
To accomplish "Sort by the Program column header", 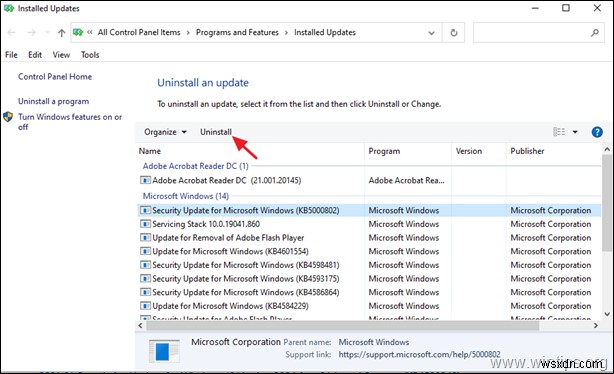I will pyautogui.click(x=384, y=151).
